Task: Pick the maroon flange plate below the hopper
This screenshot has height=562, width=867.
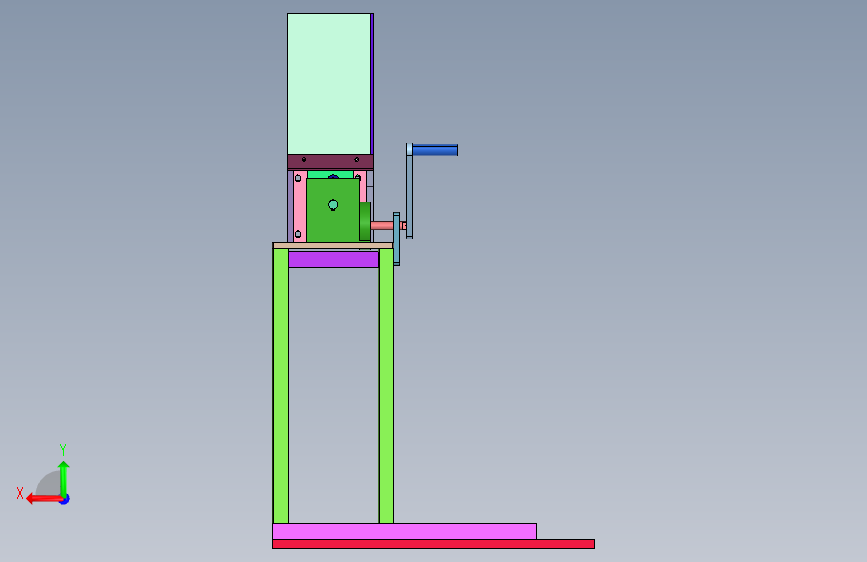Action: pos(330,162)
